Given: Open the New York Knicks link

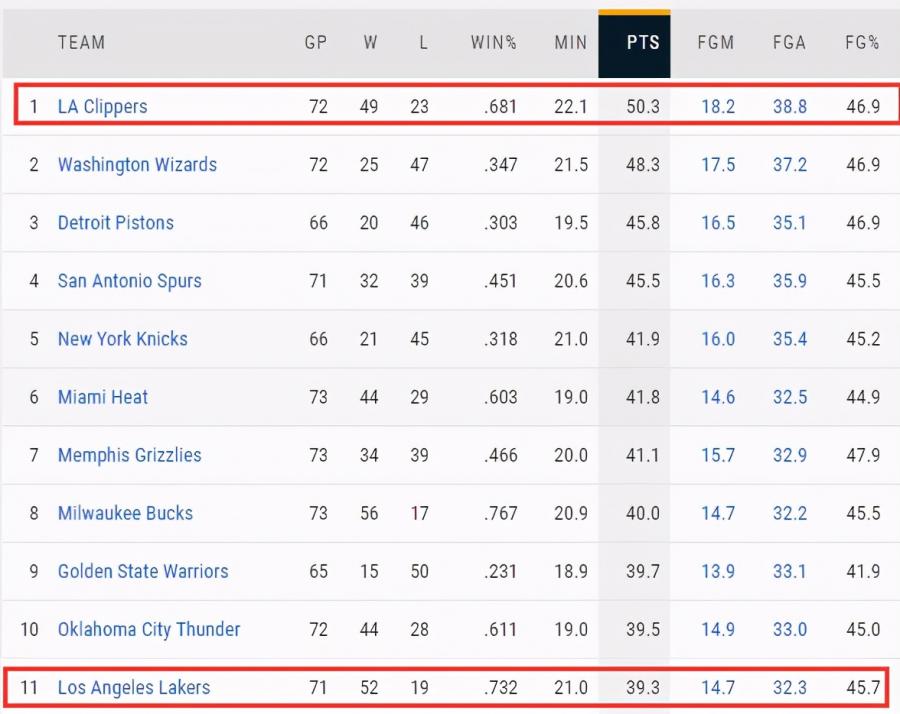Looking at the screenshot, I should tap(123, 339).
